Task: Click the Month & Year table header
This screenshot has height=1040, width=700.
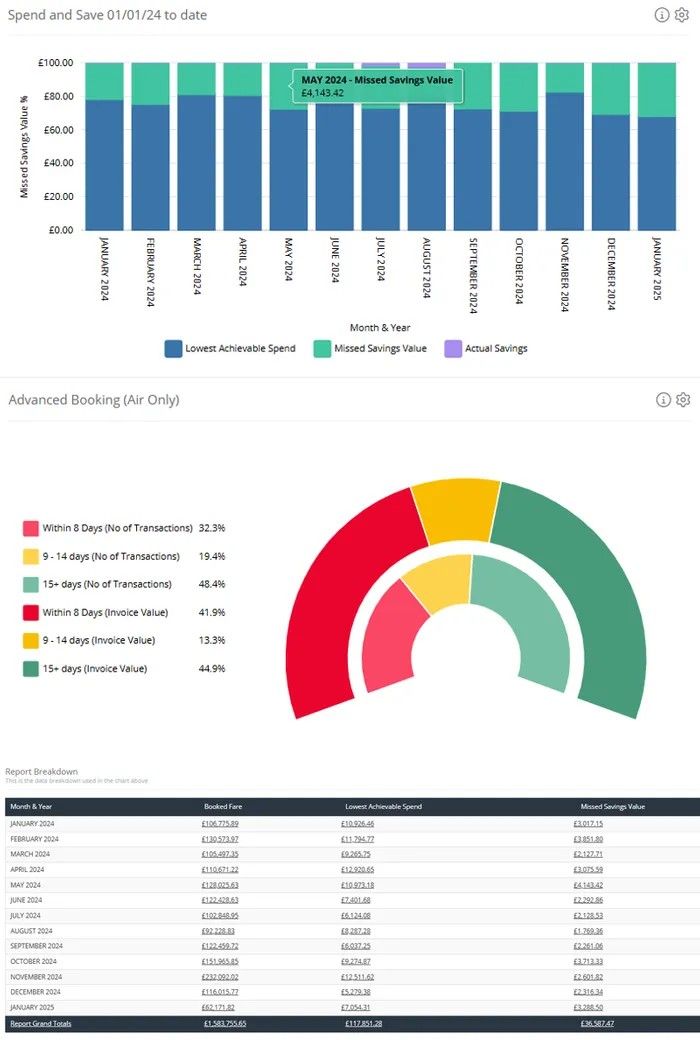Action: tap(33, 806)
